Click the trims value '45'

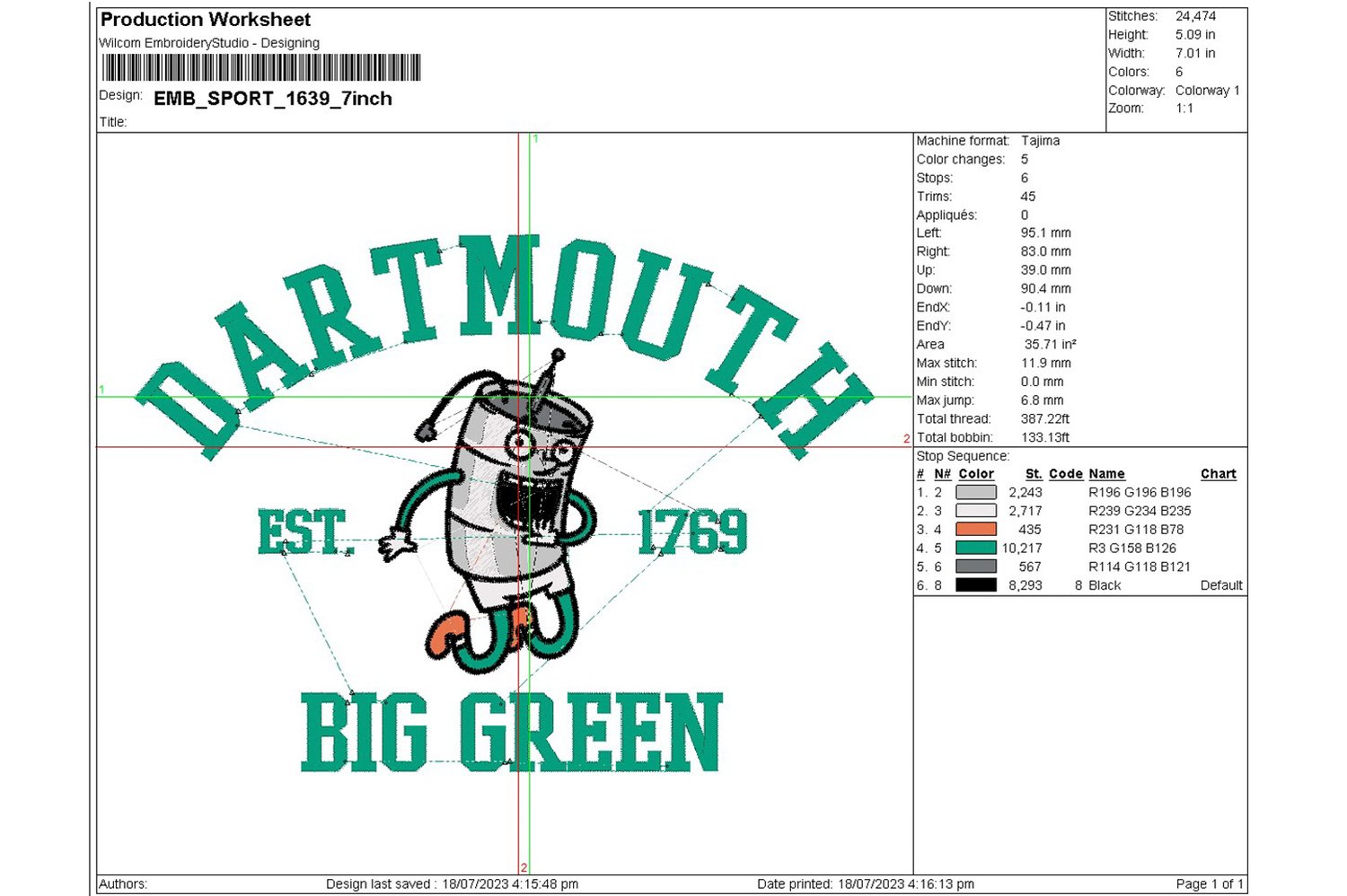pyautogui.click(x=1028, y=197)
